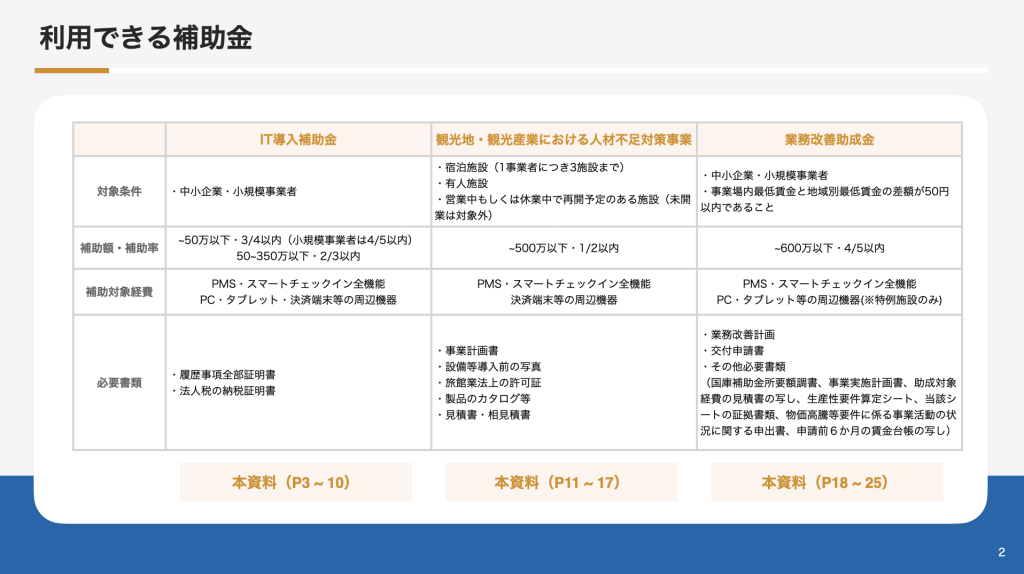The height and width of the screenshot is (574, 1024).
Task: Click the その他必要書類 bullet
Action: click(744, 367)
